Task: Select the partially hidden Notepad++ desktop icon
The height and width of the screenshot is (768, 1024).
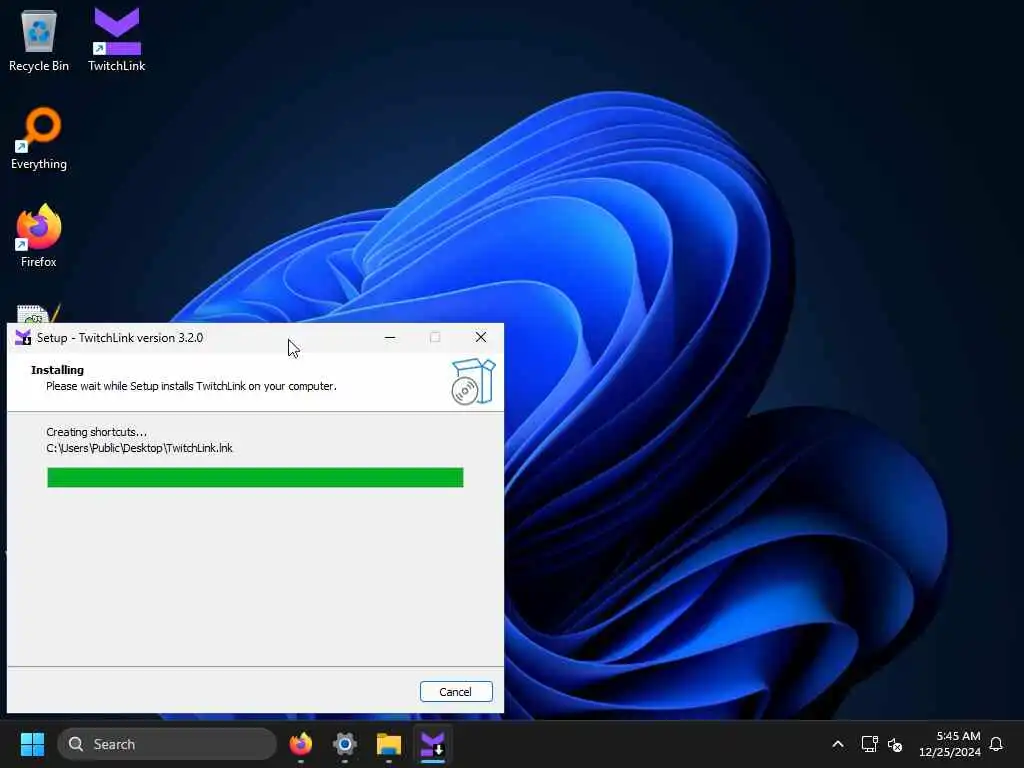Action: 39,314
